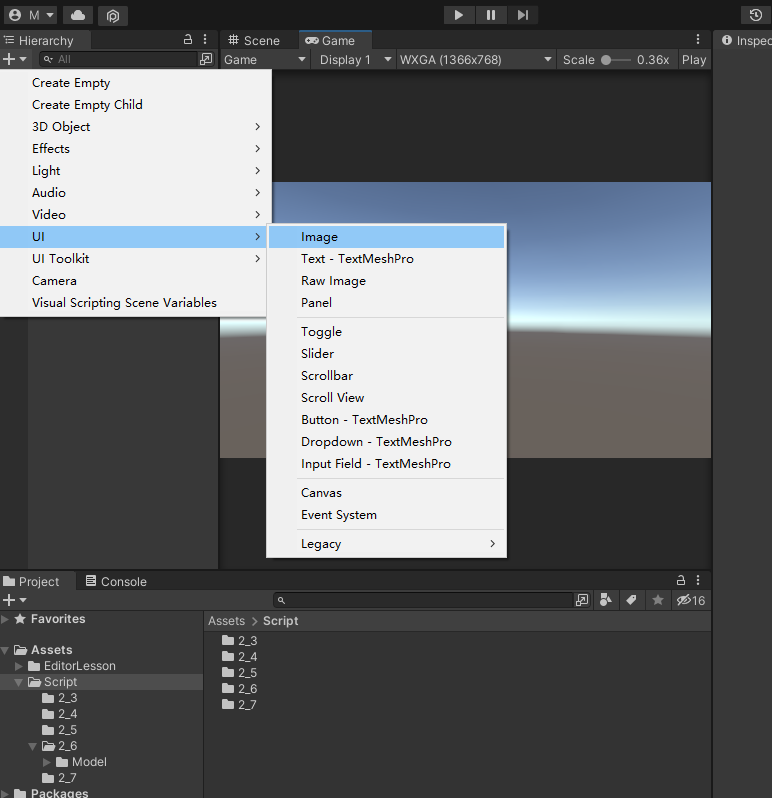This screenshot has width=772, height=798.
Task: Lock the Project panel
Action: click(680, 580)
